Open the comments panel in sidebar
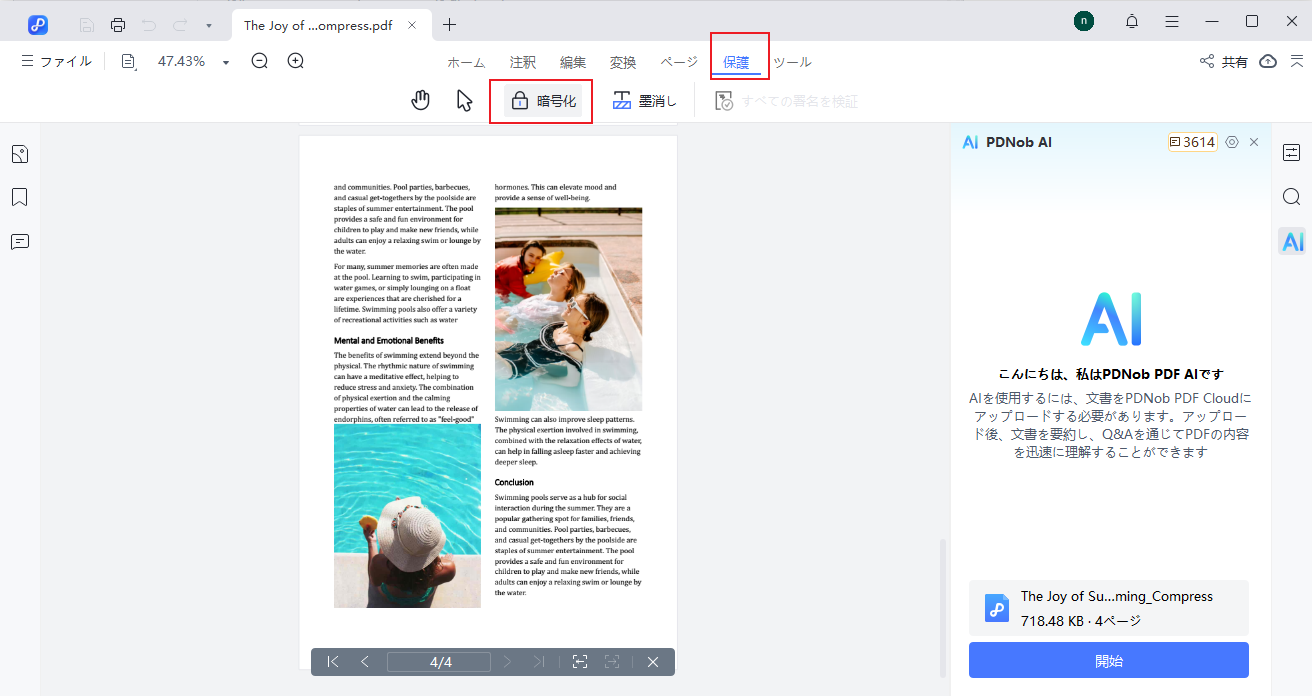 pos(20,242)
